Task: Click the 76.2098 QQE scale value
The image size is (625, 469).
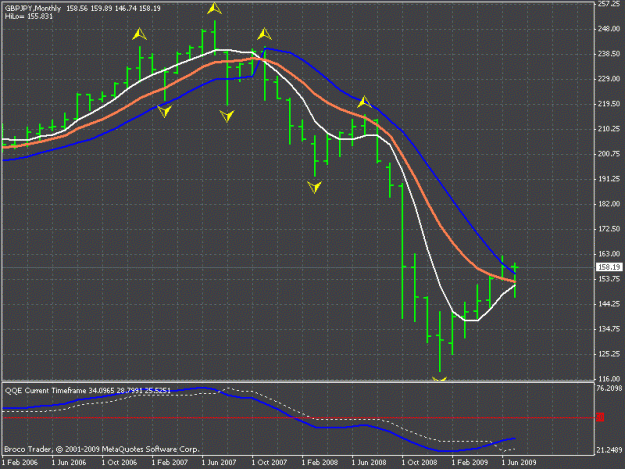Action: click(x=609, y=388)
